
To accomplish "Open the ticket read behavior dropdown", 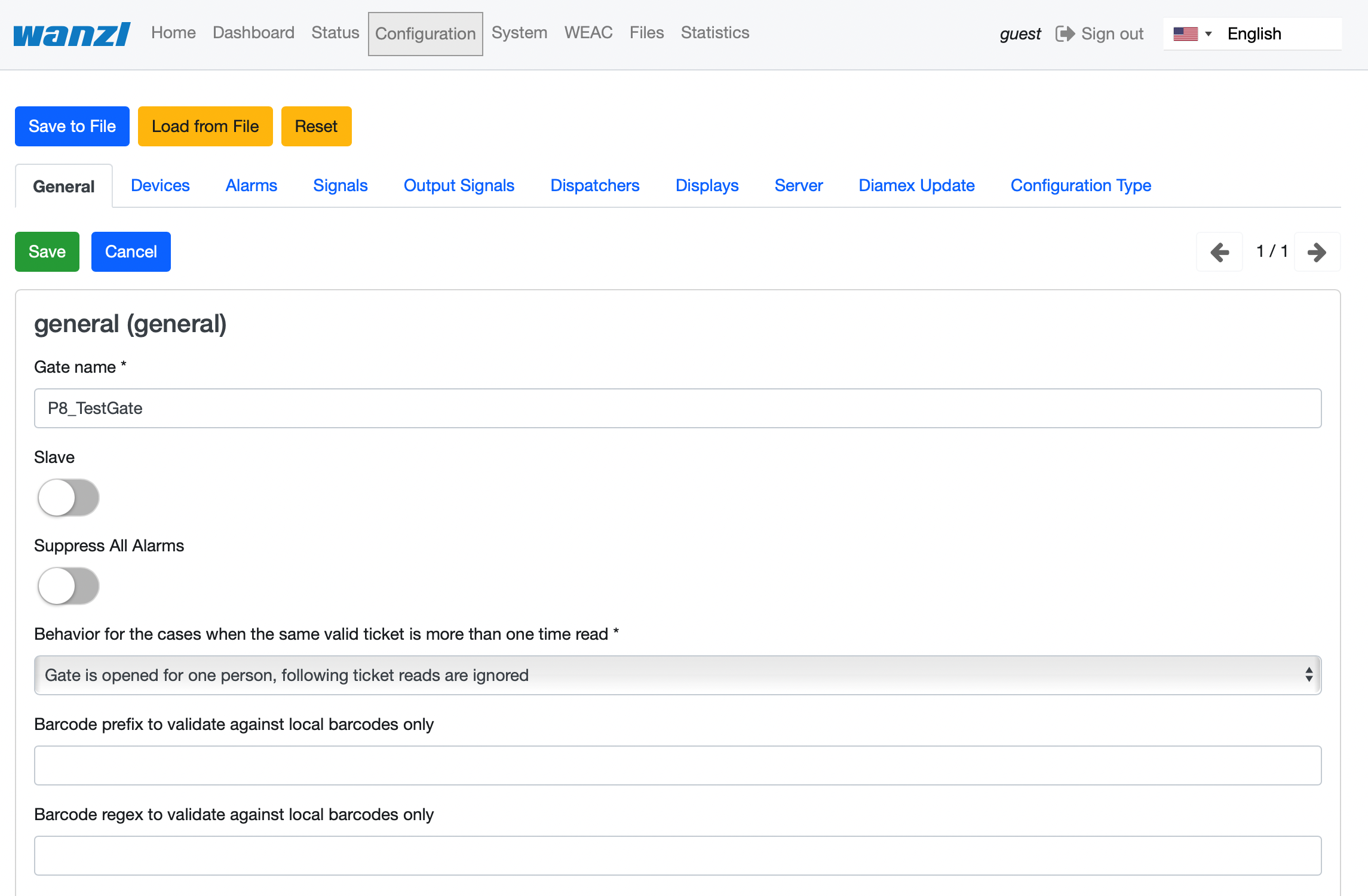I will [x=677, y=675].
